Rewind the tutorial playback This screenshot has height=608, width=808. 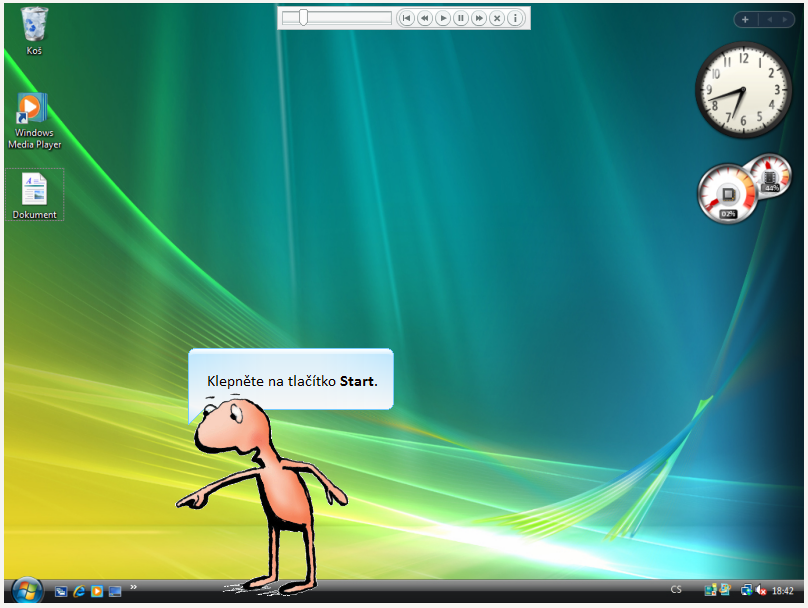point(425,18)
